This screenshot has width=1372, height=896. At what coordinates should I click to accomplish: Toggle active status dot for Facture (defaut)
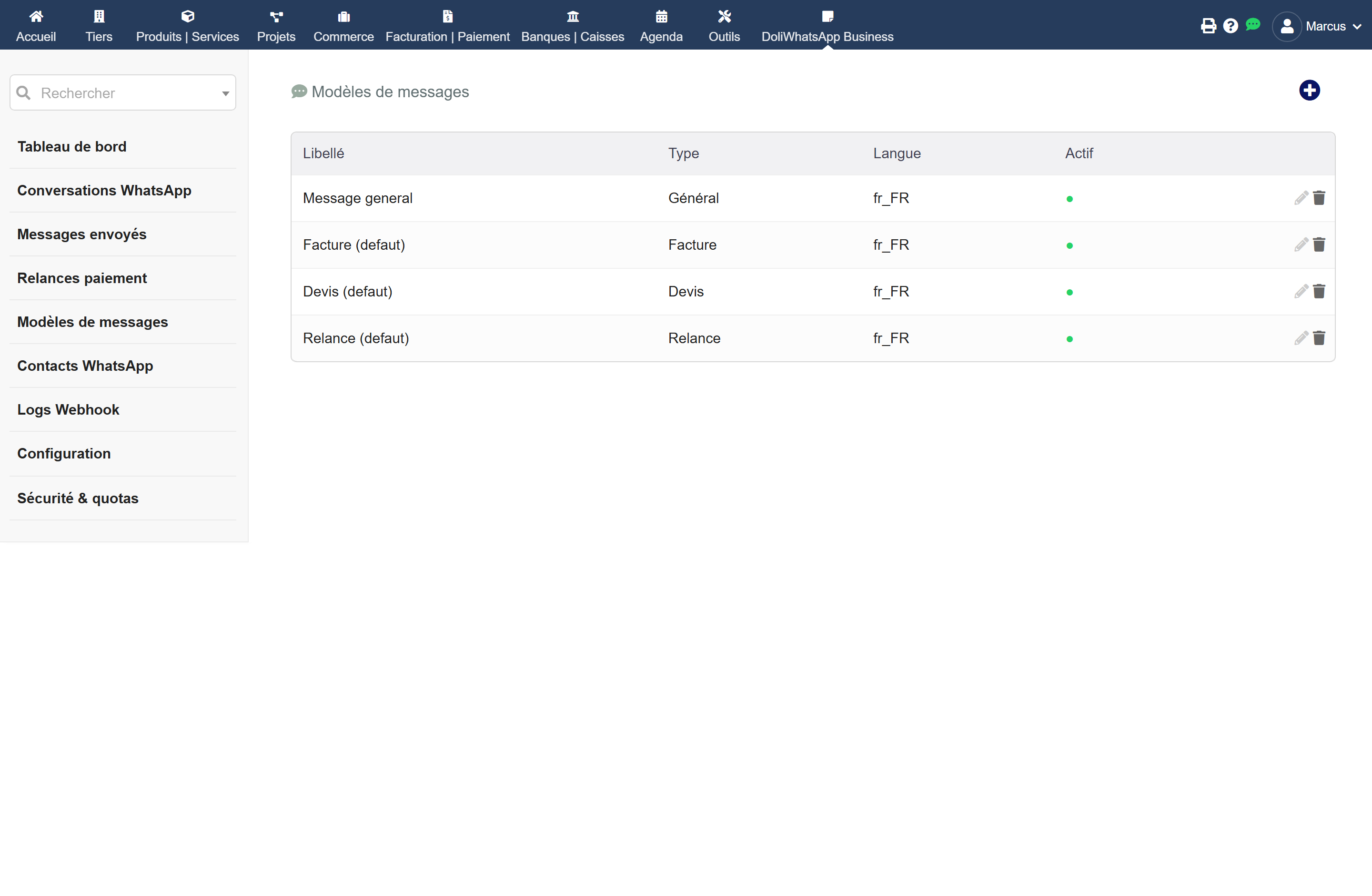pyautogui.click(x=1069, y=245)
